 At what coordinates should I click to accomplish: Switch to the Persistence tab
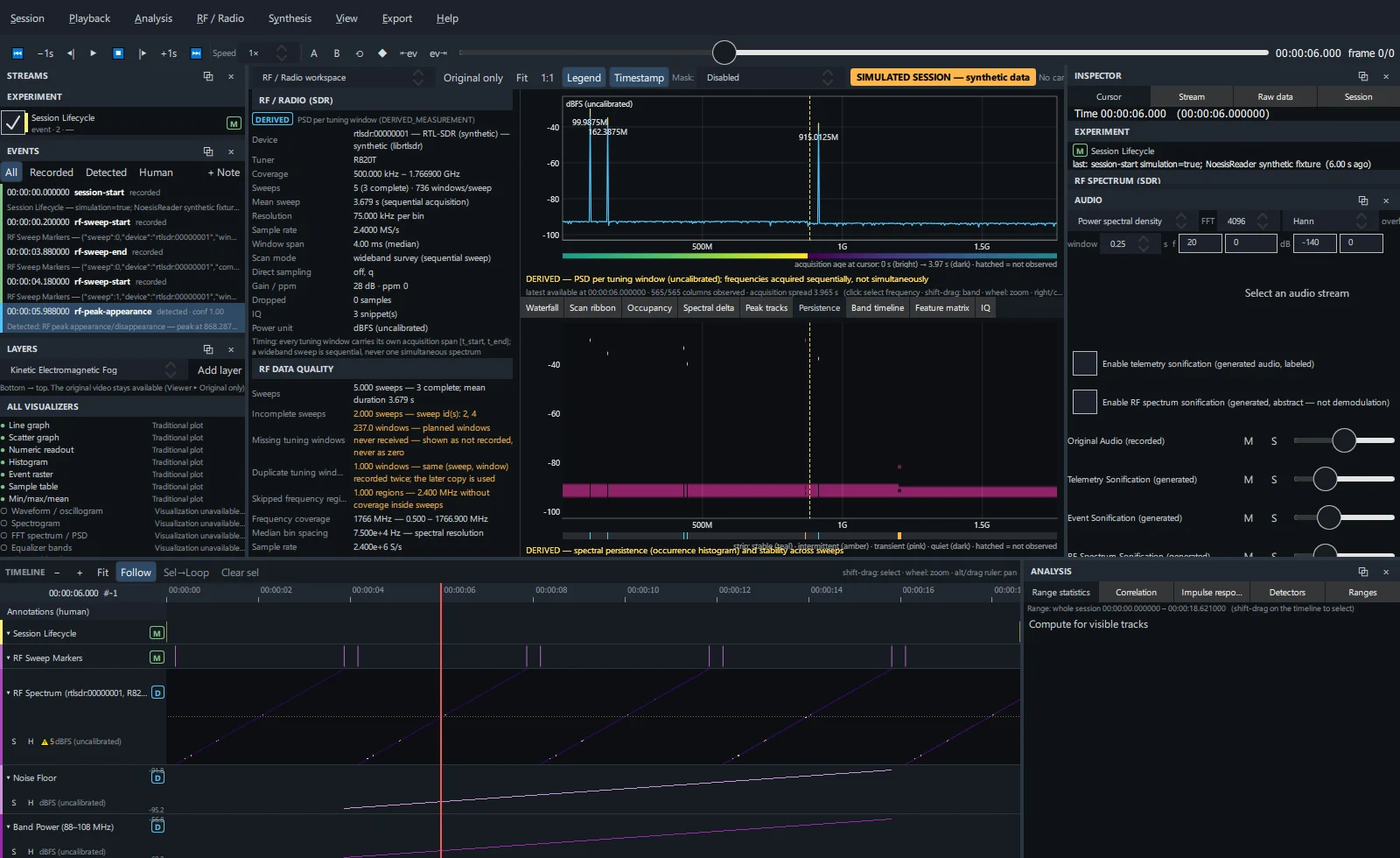tap(819, 308)
